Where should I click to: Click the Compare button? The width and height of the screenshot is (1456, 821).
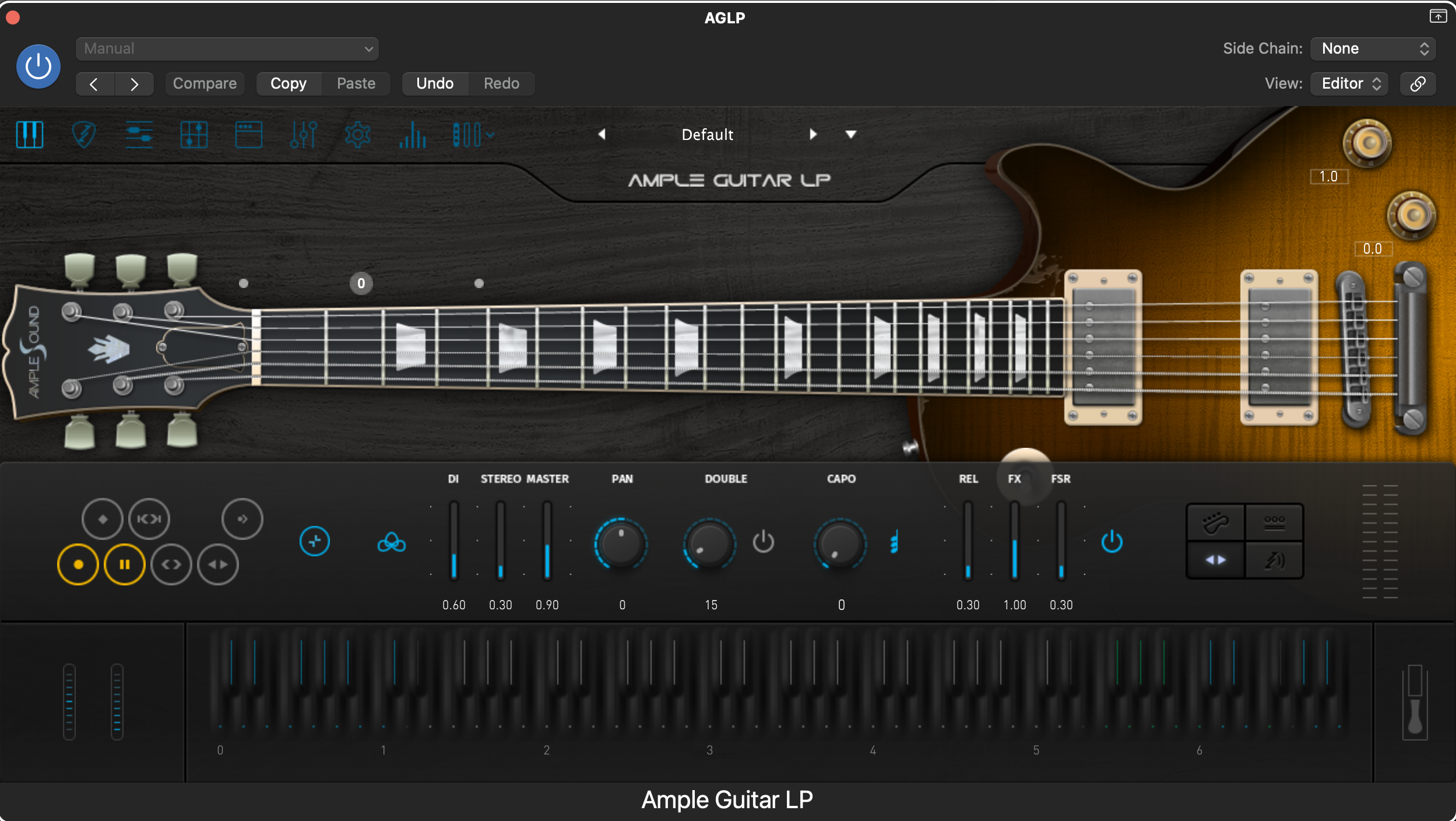pyautogui.click(x=205, y=83)
